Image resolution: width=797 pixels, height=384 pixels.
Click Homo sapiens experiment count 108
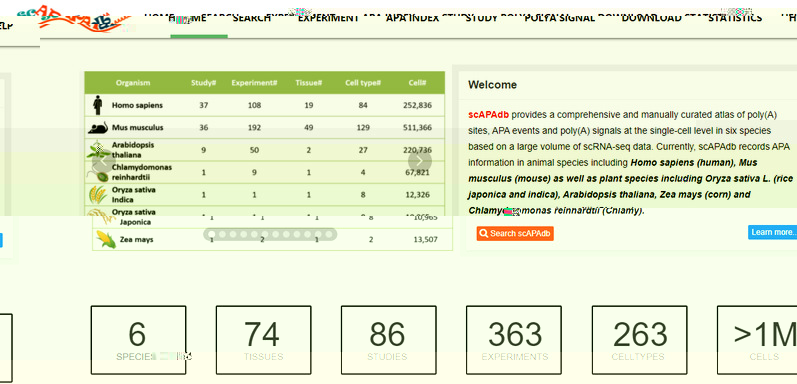[x=255, y=105]
